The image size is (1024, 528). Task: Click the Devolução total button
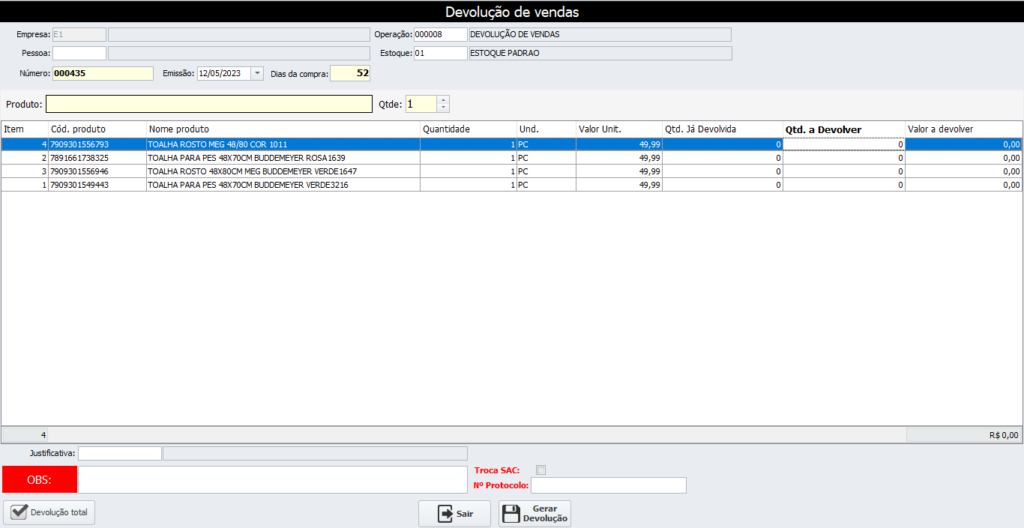tap(50, 513)
